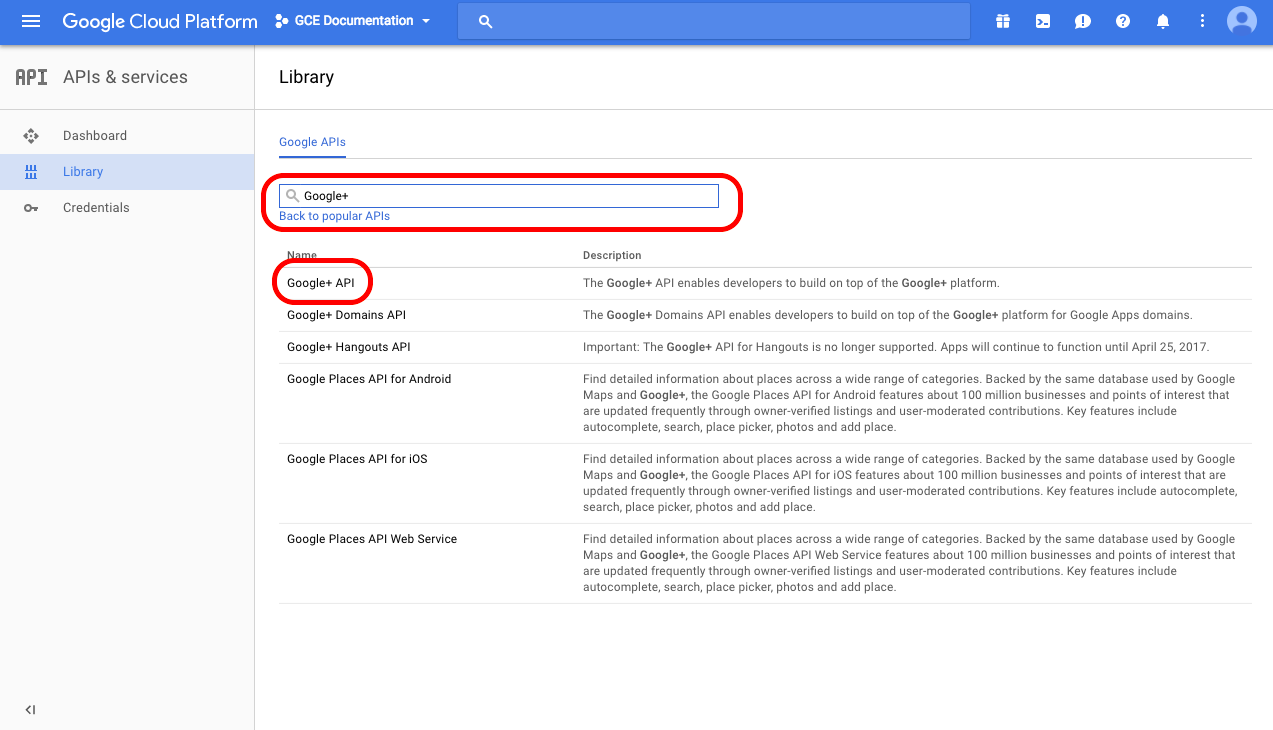
Task: Select Library in the sidebar
Action: point(83,172)
